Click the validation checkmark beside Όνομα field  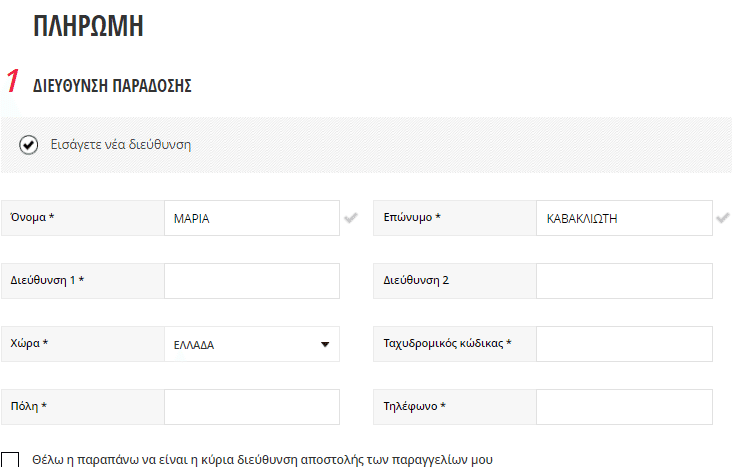351,218
